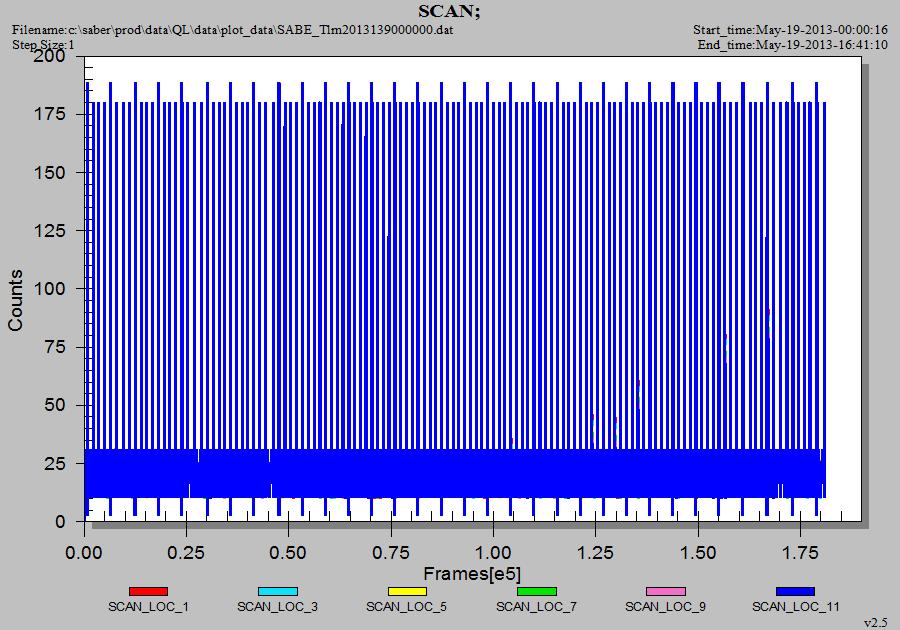
Task: Select the SCAN_LOC_11 legend label
Action: 796,606
